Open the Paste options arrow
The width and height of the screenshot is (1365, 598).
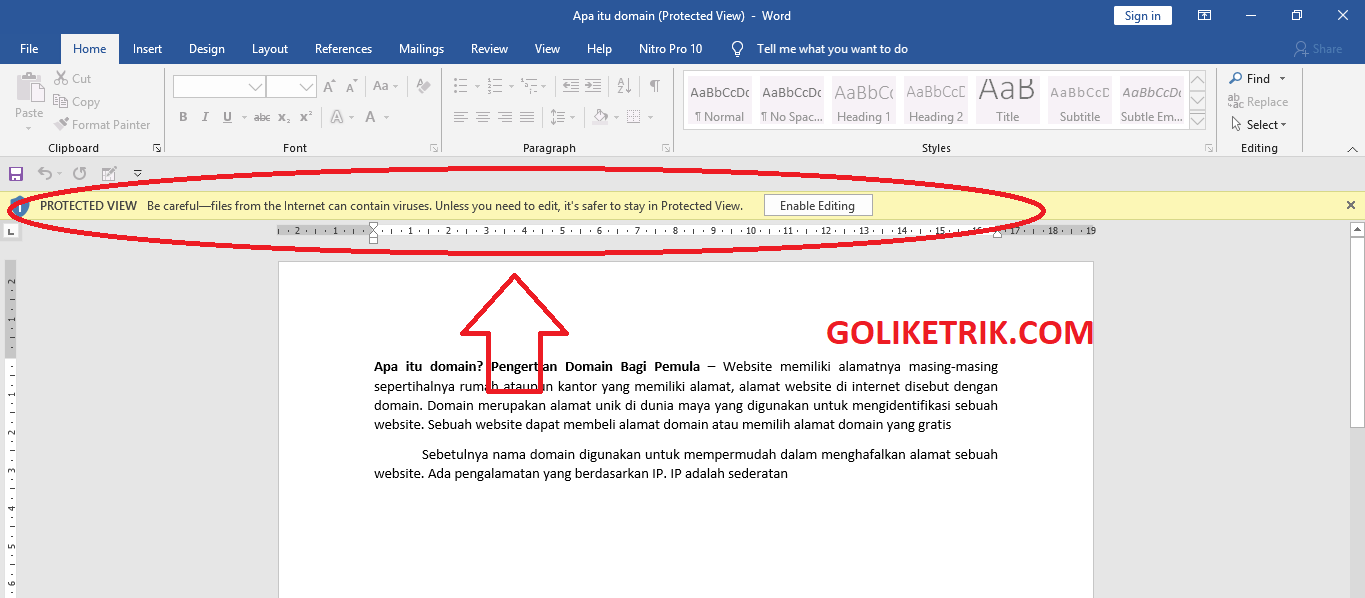(29, 127)
